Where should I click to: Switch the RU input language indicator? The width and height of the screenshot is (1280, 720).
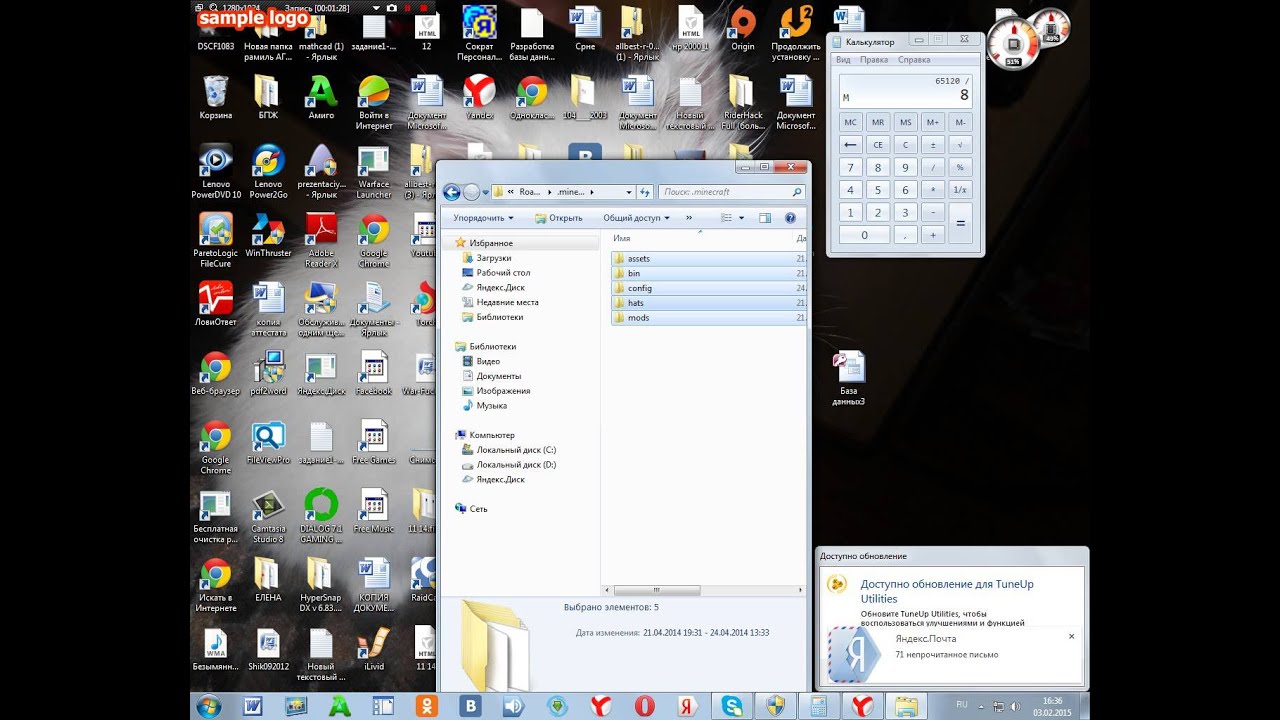[x=962, y=705]
